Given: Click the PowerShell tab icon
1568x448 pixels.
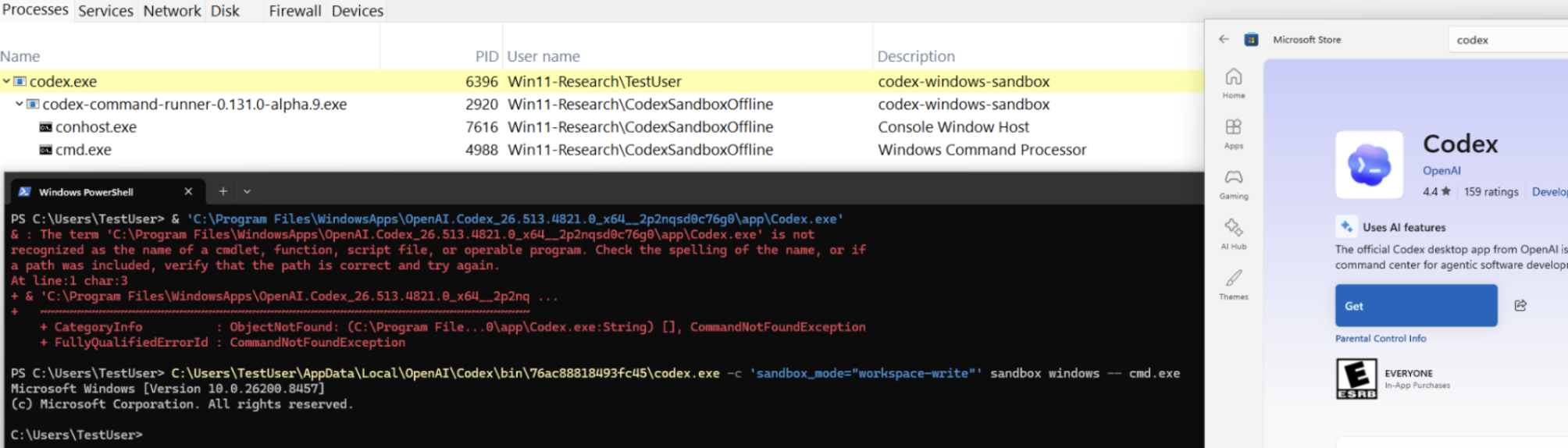Looking at the screenshot, I should pos(25,191).
